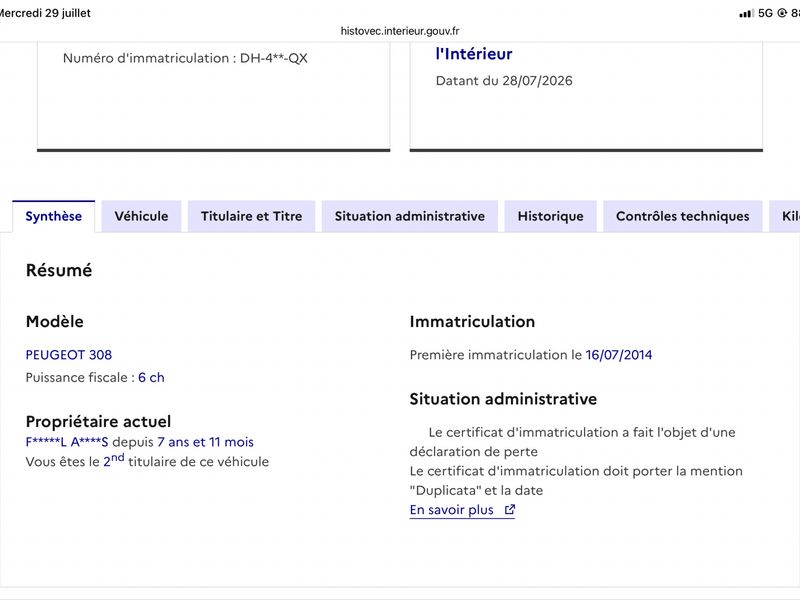Click the 7 ans et 11 mois duration
Image resolution: width=800 pixels, height=600 pixels.
(x=205, y=442)
